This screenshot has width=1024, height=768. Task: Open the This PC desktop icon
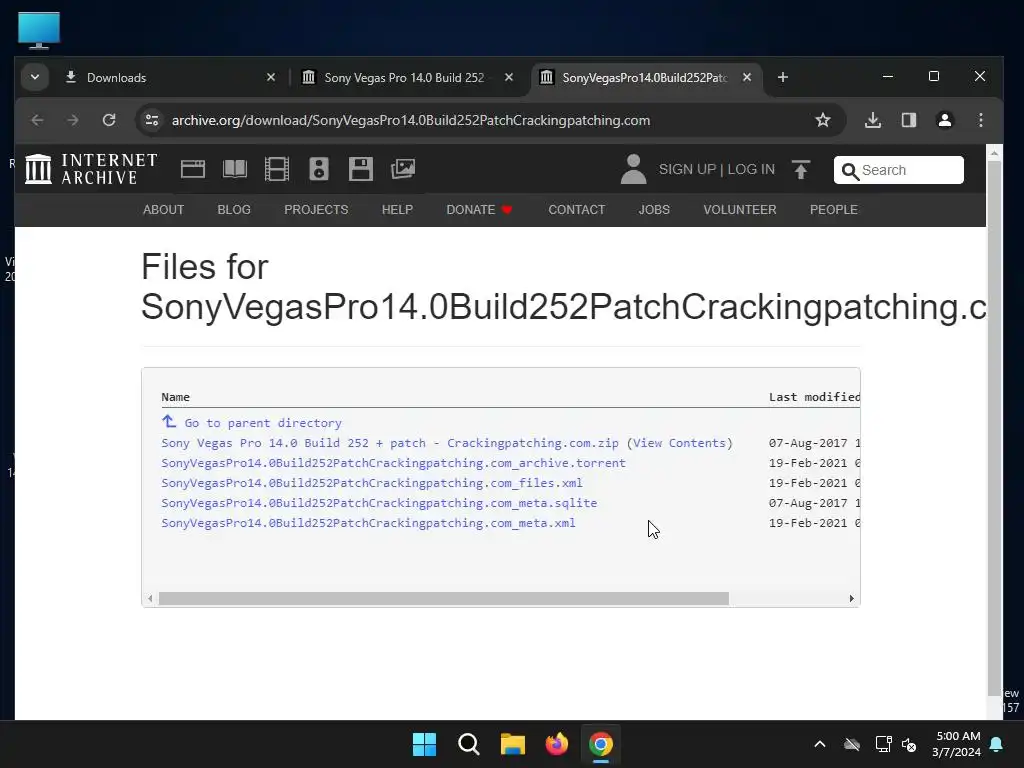pyautogui.click(x=39, y=30)
